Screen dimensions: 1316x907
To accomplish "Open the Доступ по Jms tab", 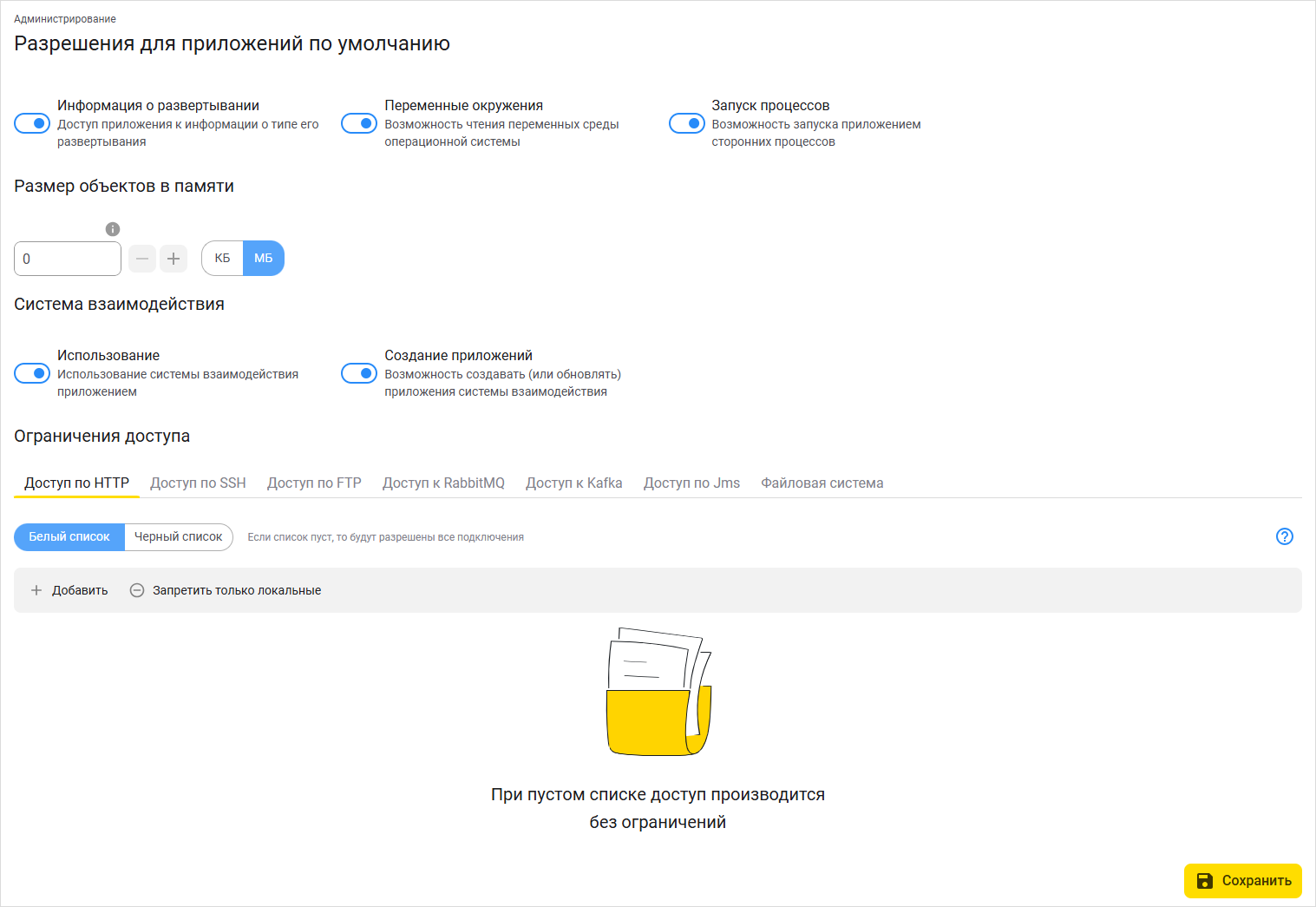I will pos(691,483).
